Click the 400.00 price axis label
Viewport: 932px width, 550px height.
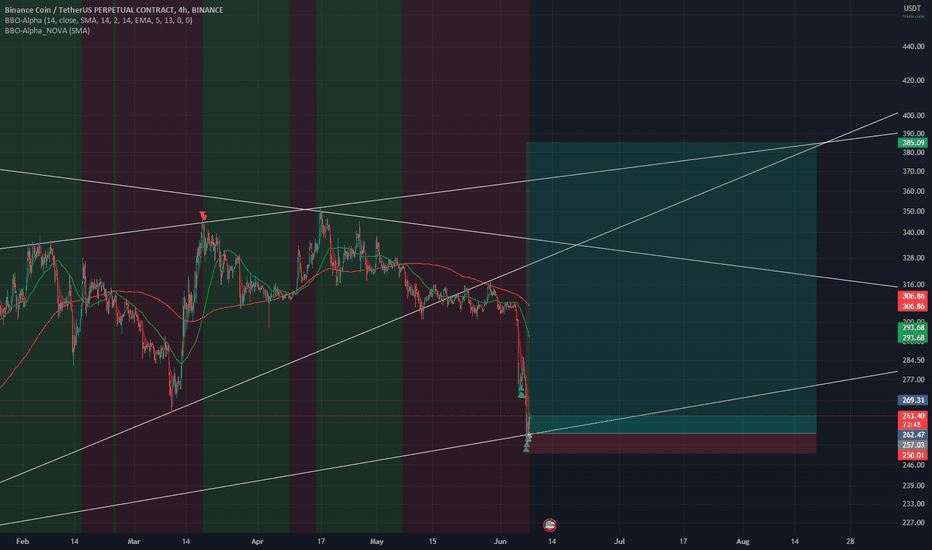912,115
